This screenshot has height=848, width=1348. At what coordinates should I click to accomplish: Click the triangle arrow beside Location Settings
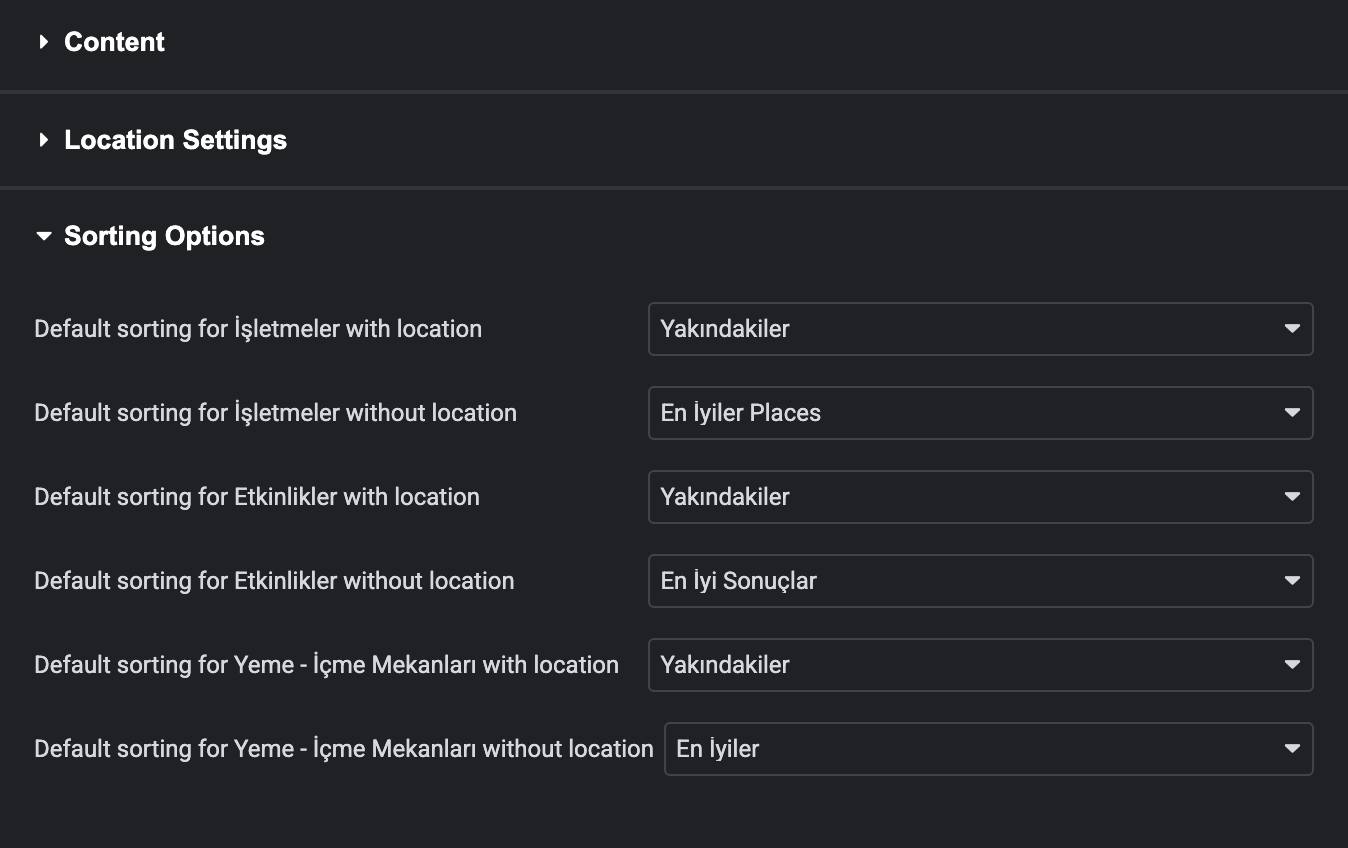pyautogui.click(x=43, y=140)
